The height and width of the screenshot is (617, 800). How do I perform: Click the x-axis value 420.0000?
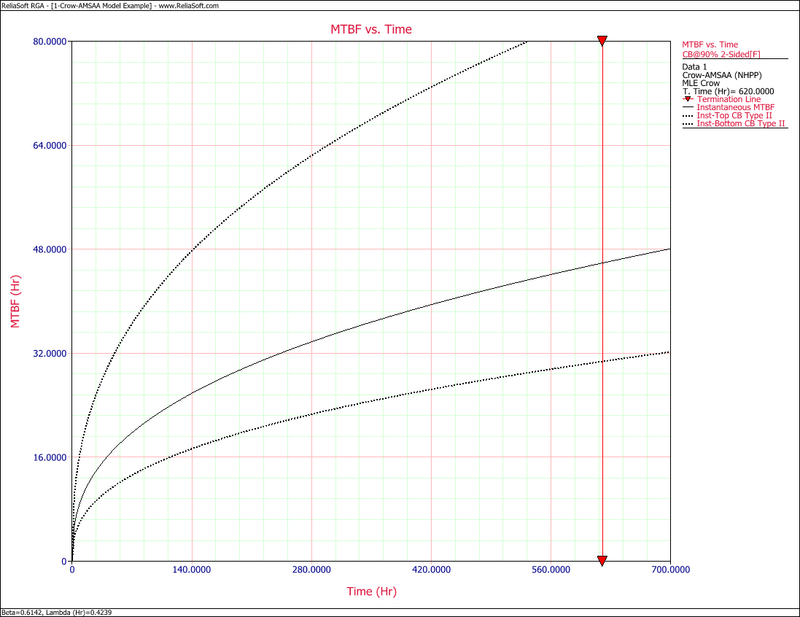[x=431, y=570]
